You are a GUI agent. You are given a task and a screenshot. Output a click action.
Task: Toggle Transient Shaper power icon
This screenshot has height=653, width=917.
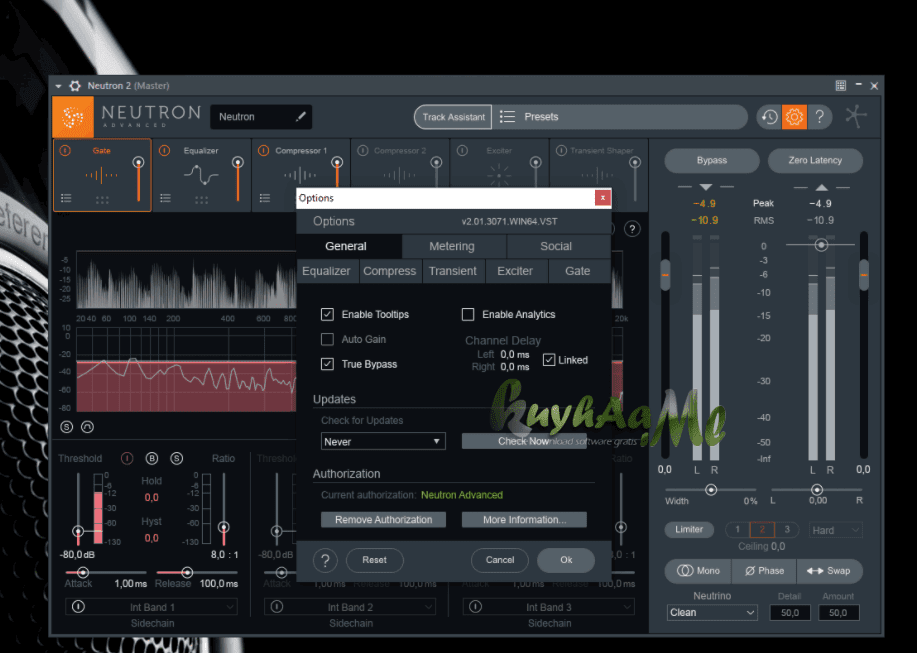coord(561,150)
